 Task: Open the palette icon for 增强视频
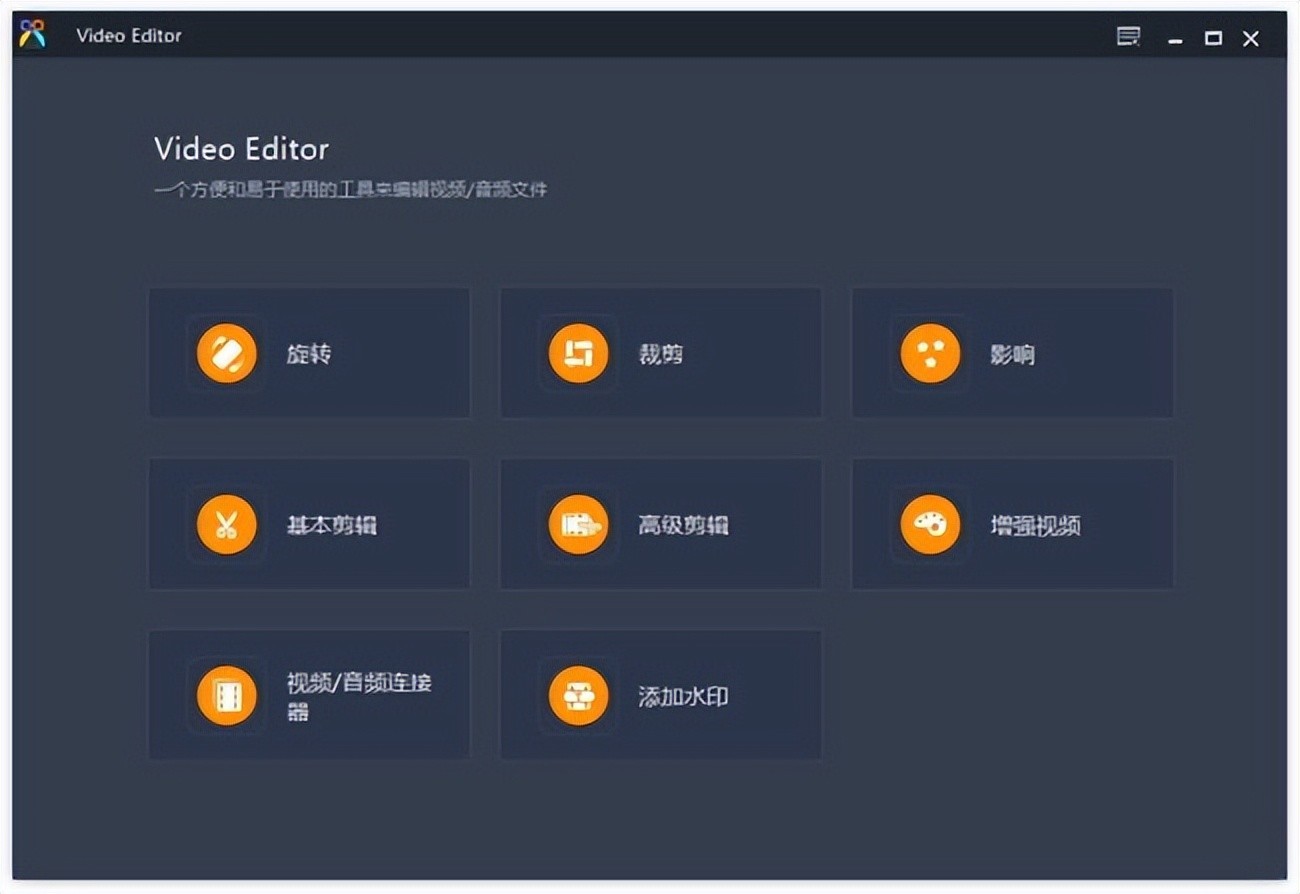coord(930,524)
